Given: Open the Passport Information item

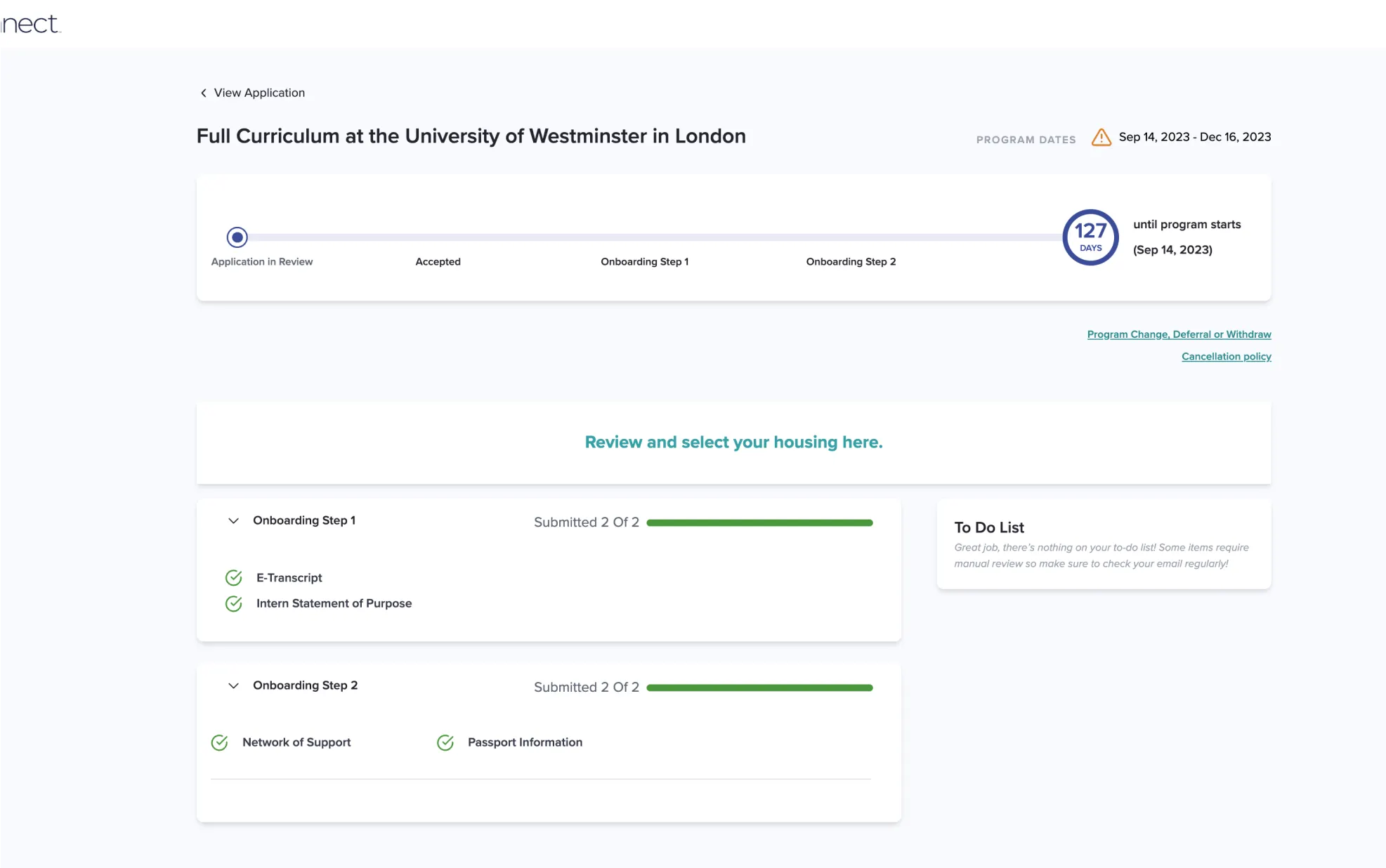Looking at the screenshot, I should coord(525,742).
